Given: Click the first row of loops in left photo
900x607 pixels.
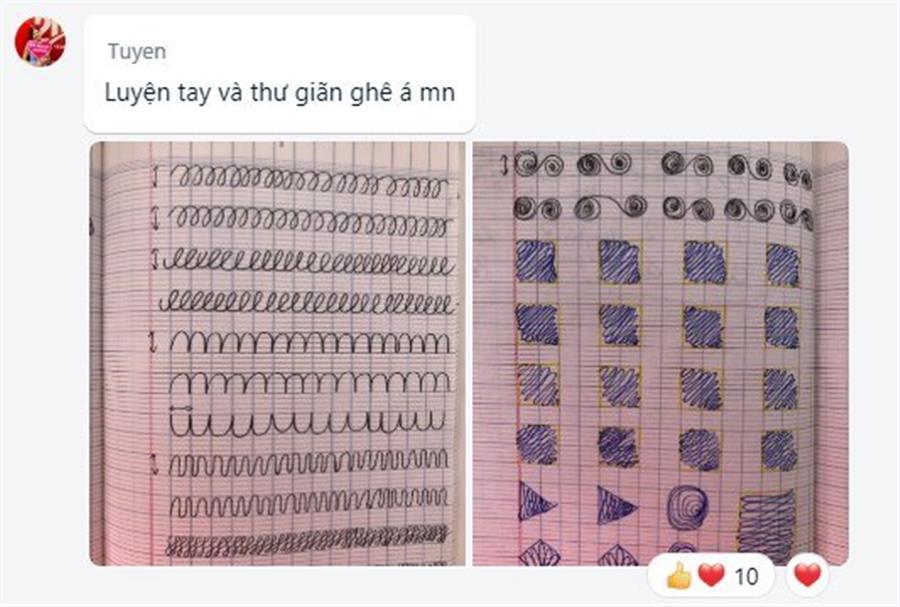Looking at the screenshot, I should [309, 180].
